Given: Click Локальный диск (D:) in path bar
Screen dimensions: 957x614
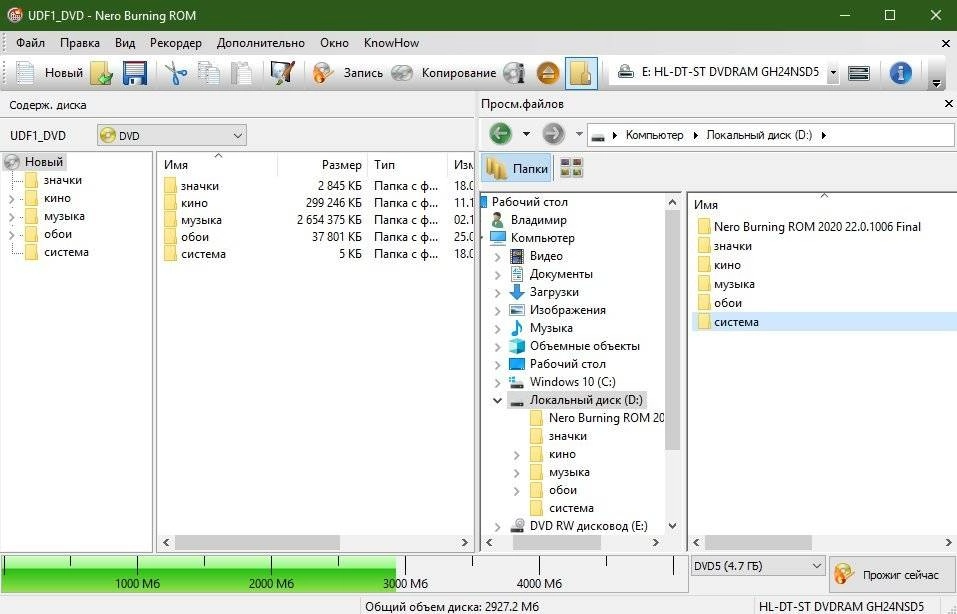Looking at the screenshot, I should point(759,135).
